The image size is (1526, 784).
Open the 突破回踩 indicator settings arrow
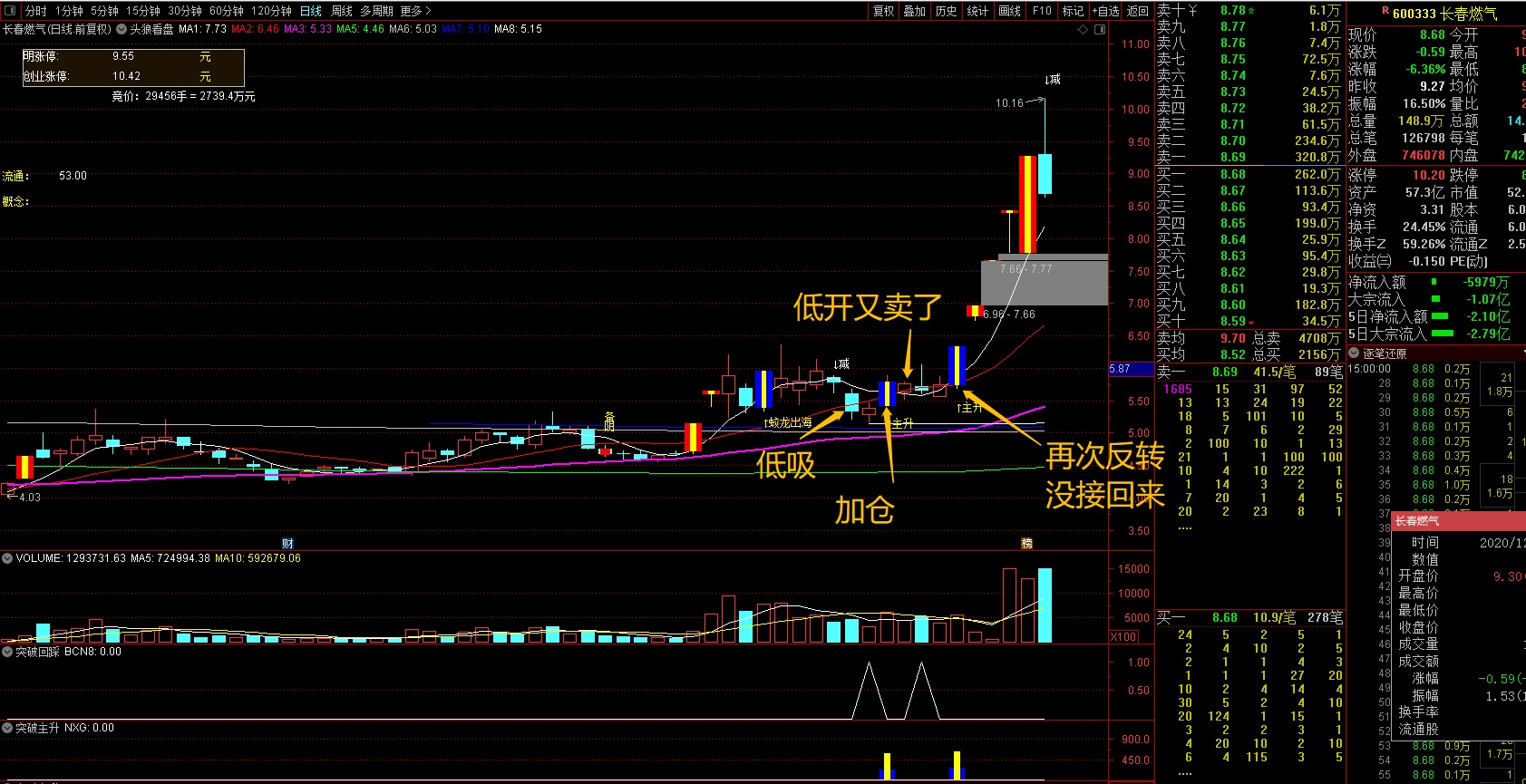point(7,652)
